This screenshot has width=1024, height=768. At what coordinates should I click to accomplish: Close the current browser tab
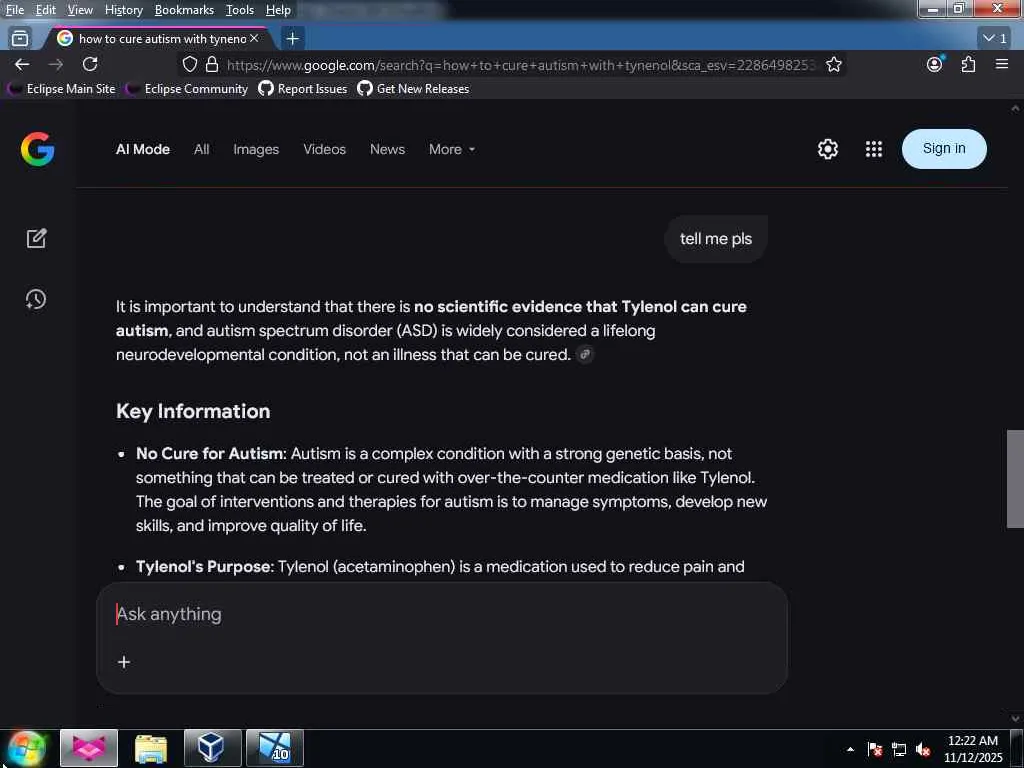(254, 39)
